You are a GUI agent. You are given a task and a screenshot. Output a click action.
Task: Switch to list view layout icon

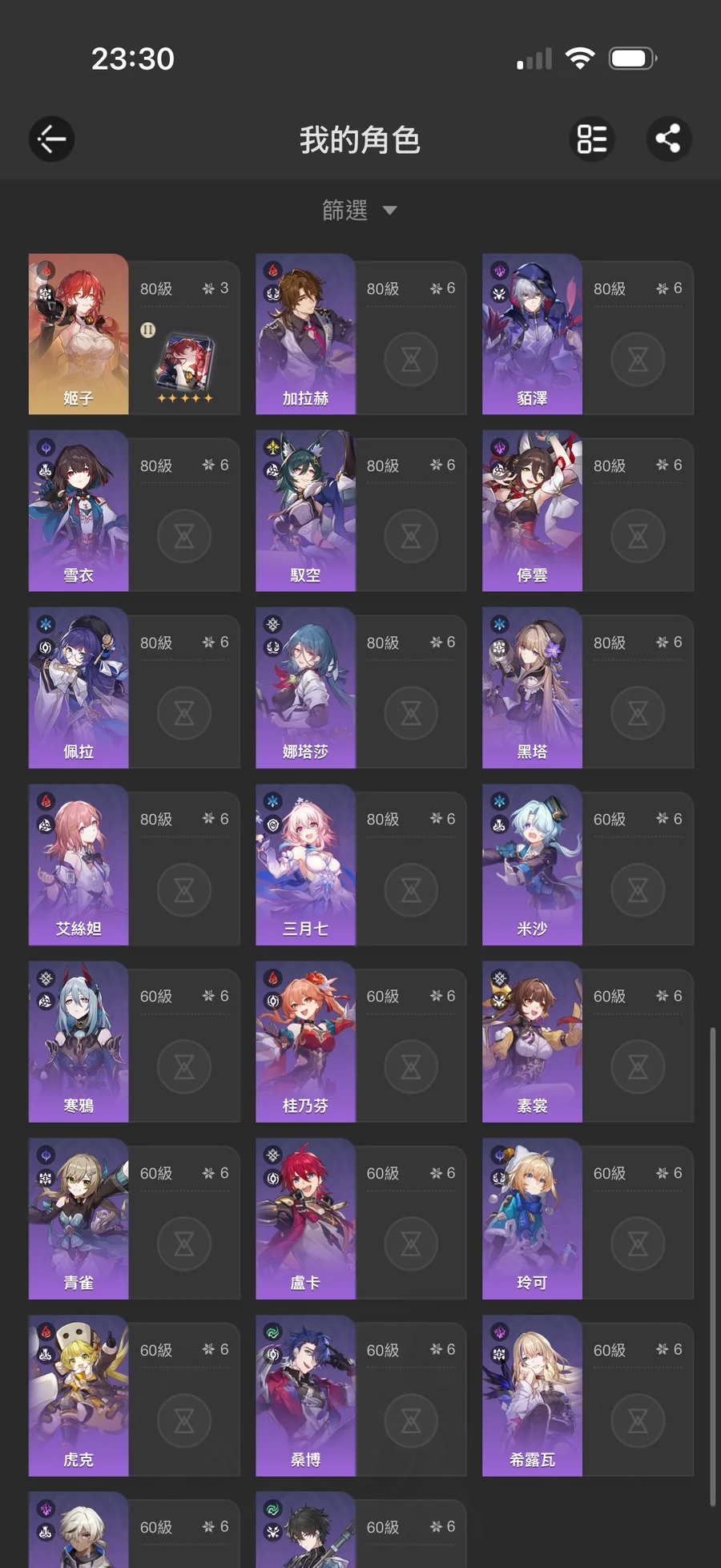coord(592,139)
